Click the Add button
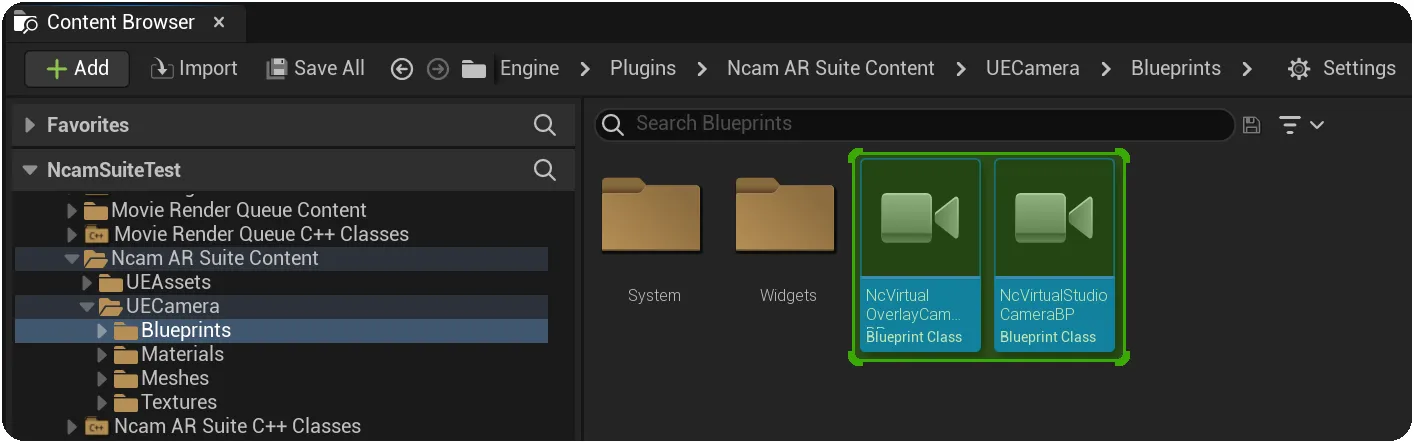This screenshot has height=443, width=1414. pyautogui.click(x=78, y=68)
